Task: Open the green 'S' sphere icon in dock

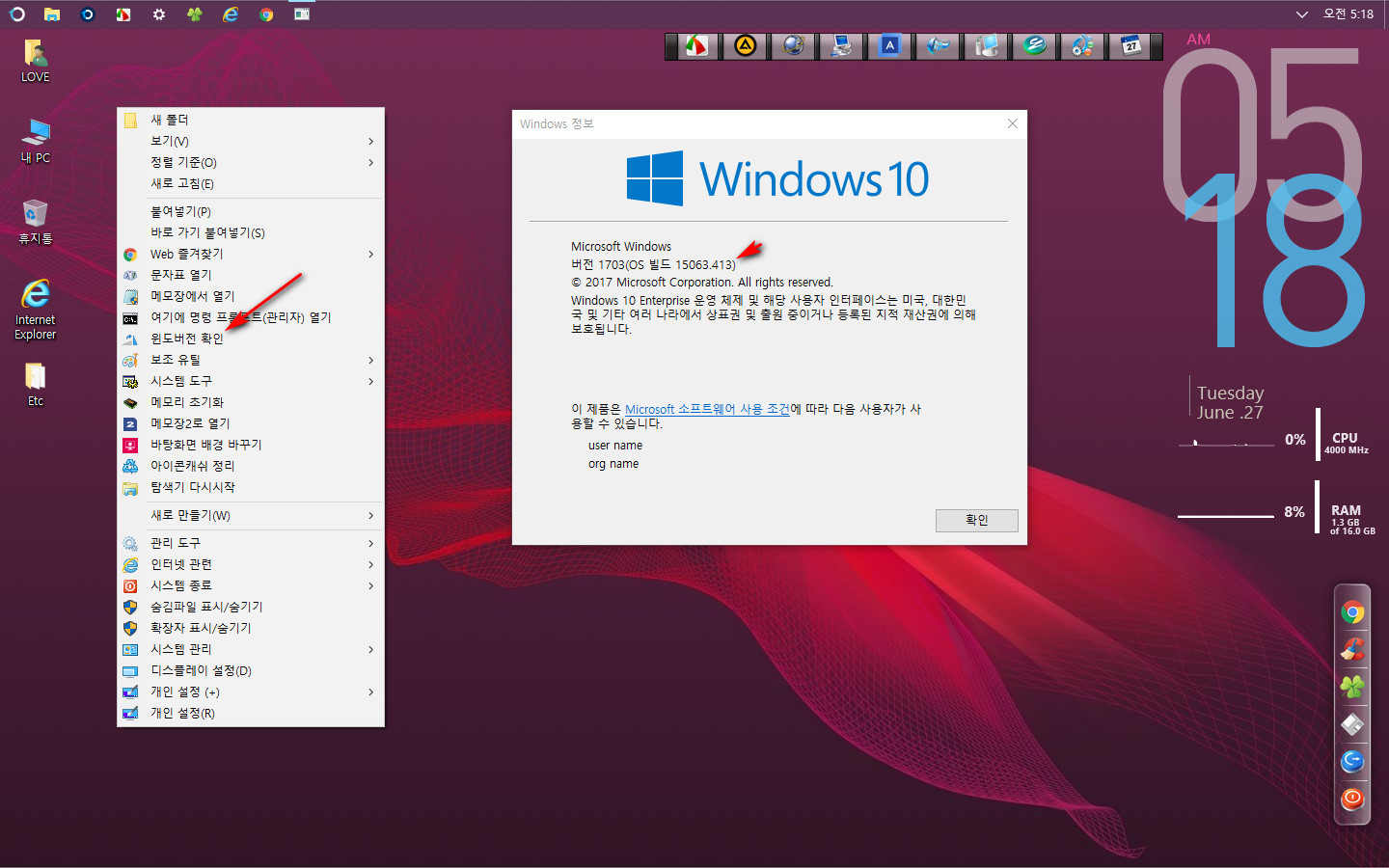Action: point(1034,45)
